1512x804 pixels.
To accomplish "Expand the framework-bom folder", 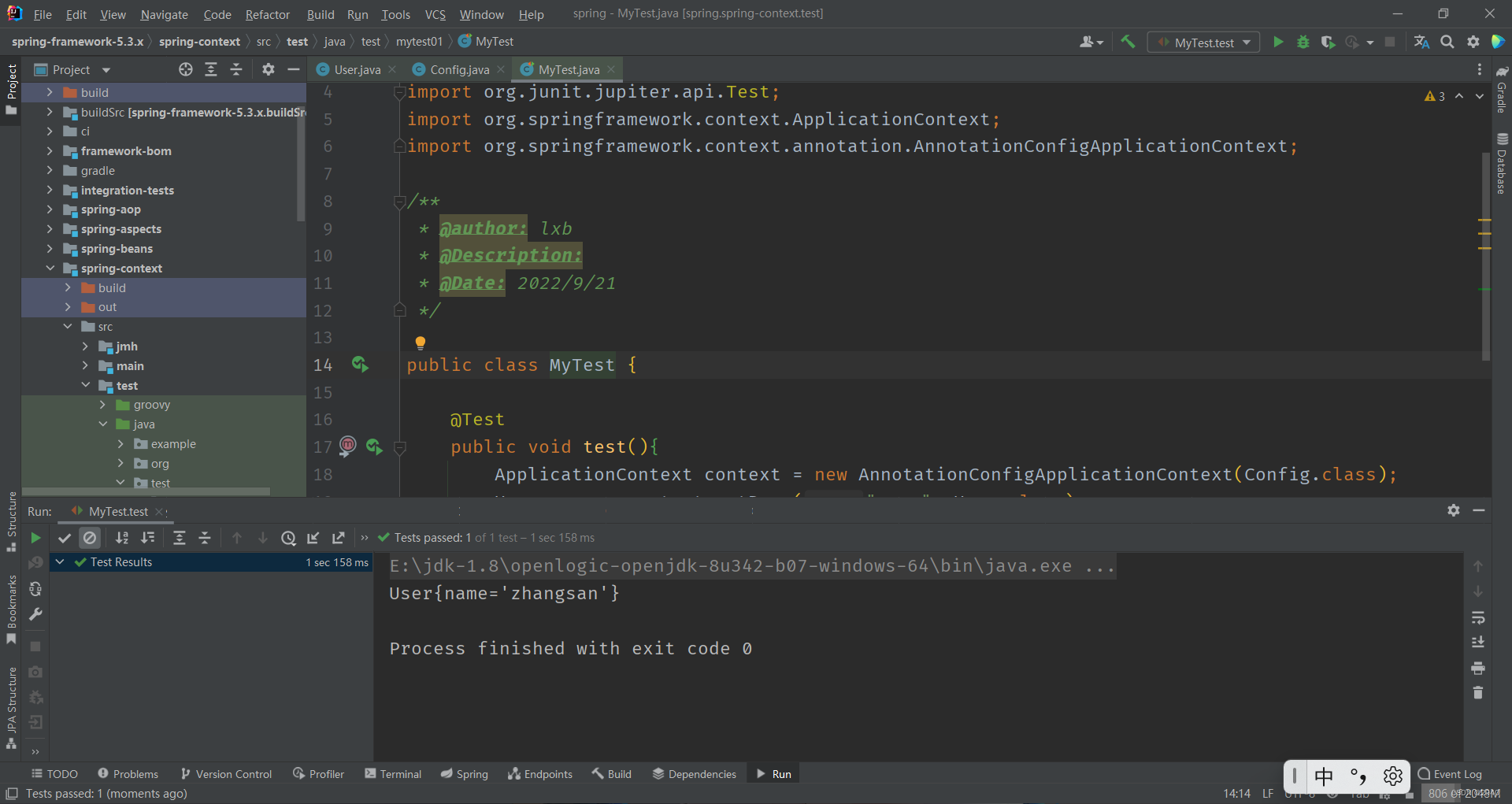I will coord(50,151).
